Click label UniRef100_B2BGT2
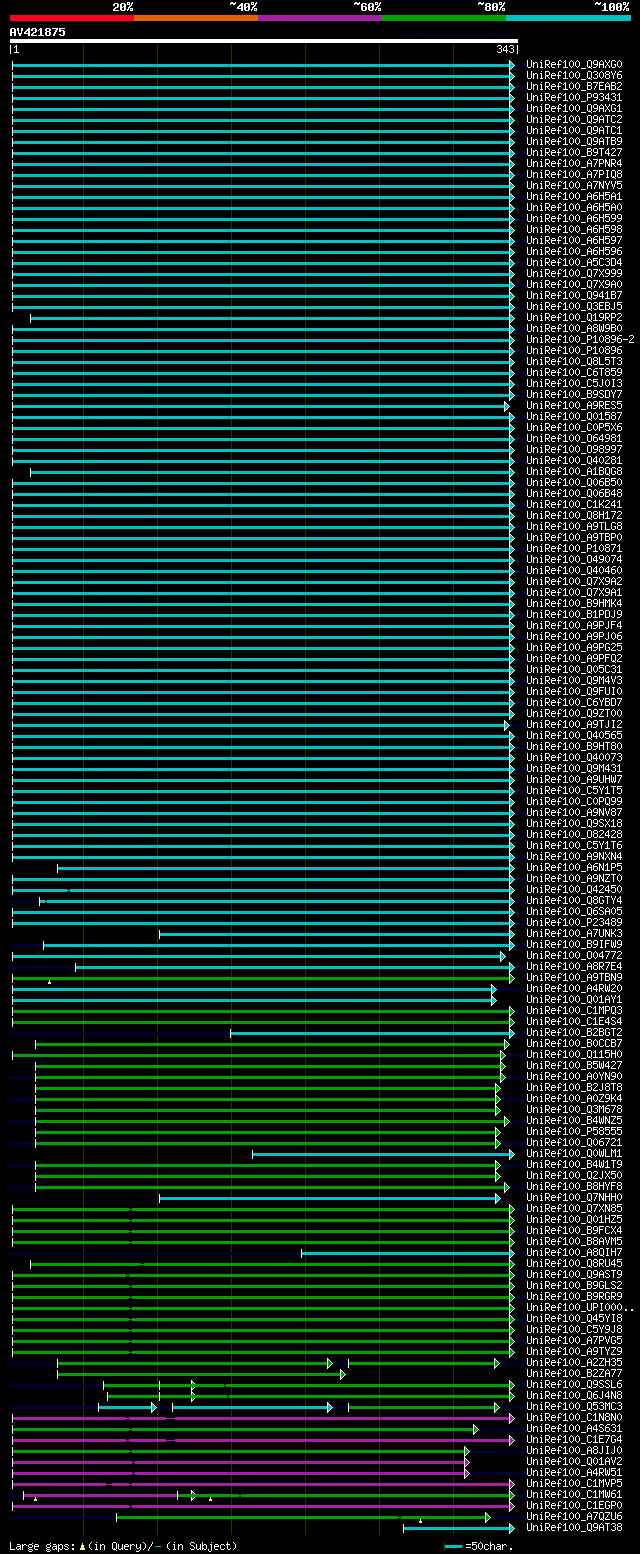 [574, 1033]
